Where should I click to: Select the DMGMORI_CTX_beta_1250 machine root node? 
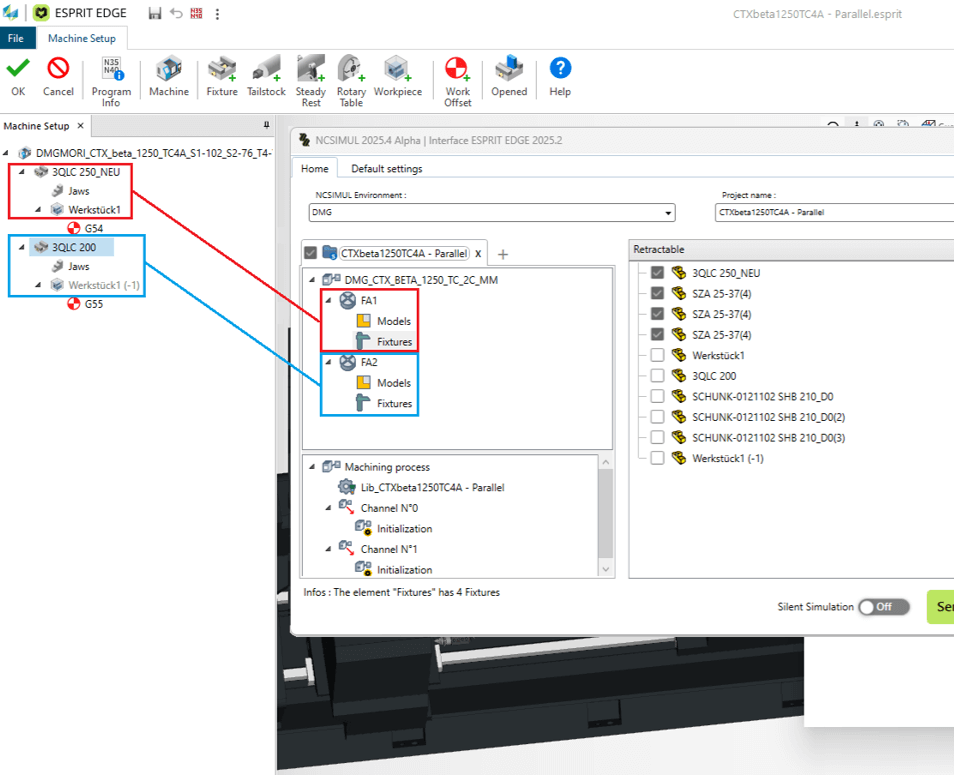coord(153,153)
